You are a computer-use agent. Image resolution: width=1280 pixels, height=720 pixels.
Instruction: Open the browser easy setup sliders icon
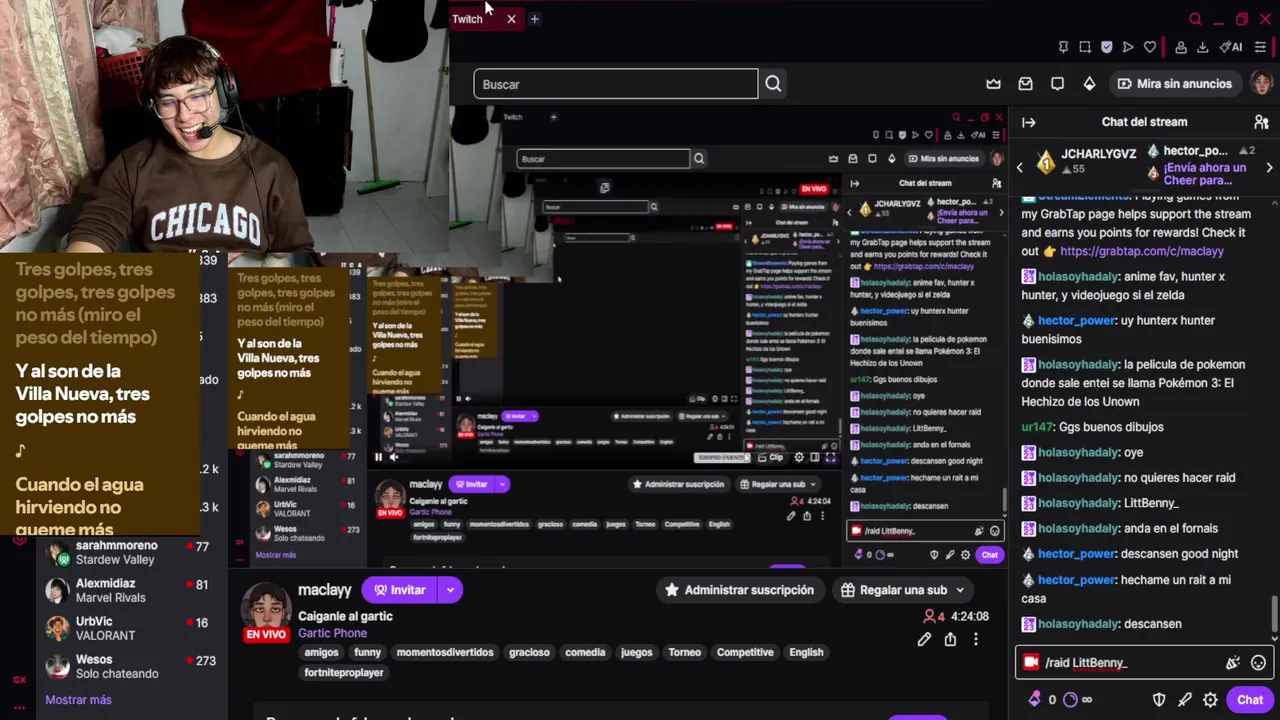pos(1260,47)
